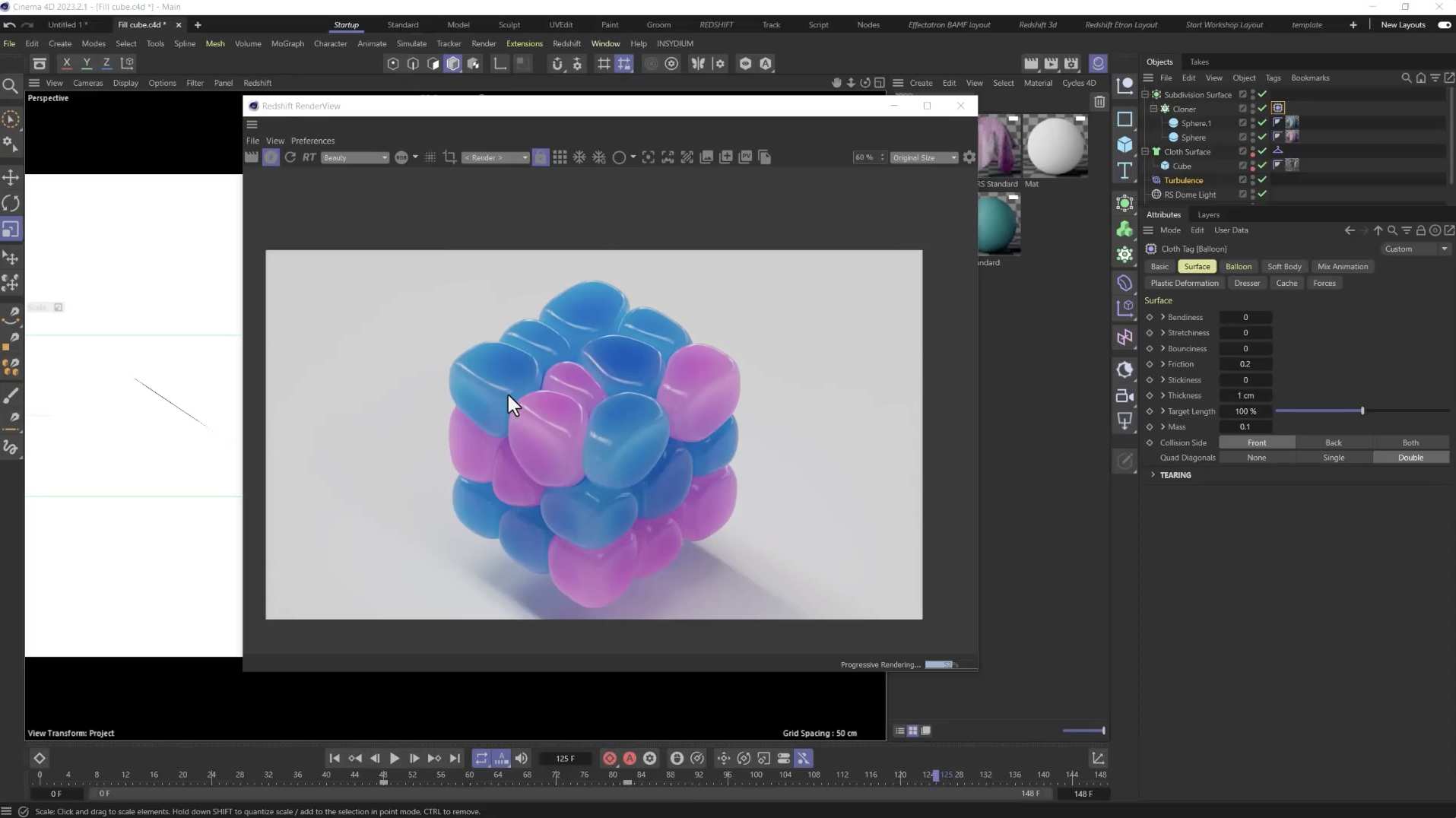Select the Scale tool in the left toolbar

12,228
